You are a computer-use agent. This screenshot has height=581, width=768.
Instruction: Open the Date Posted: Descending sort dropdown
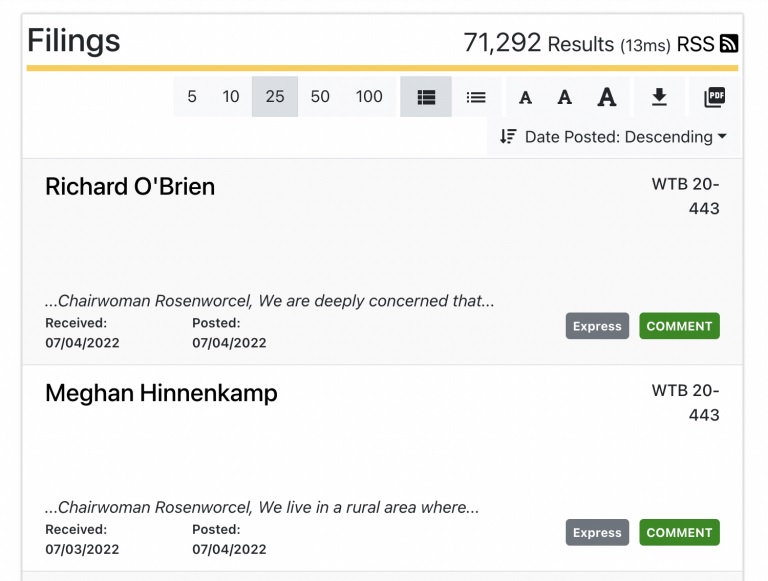pos(613,137)
